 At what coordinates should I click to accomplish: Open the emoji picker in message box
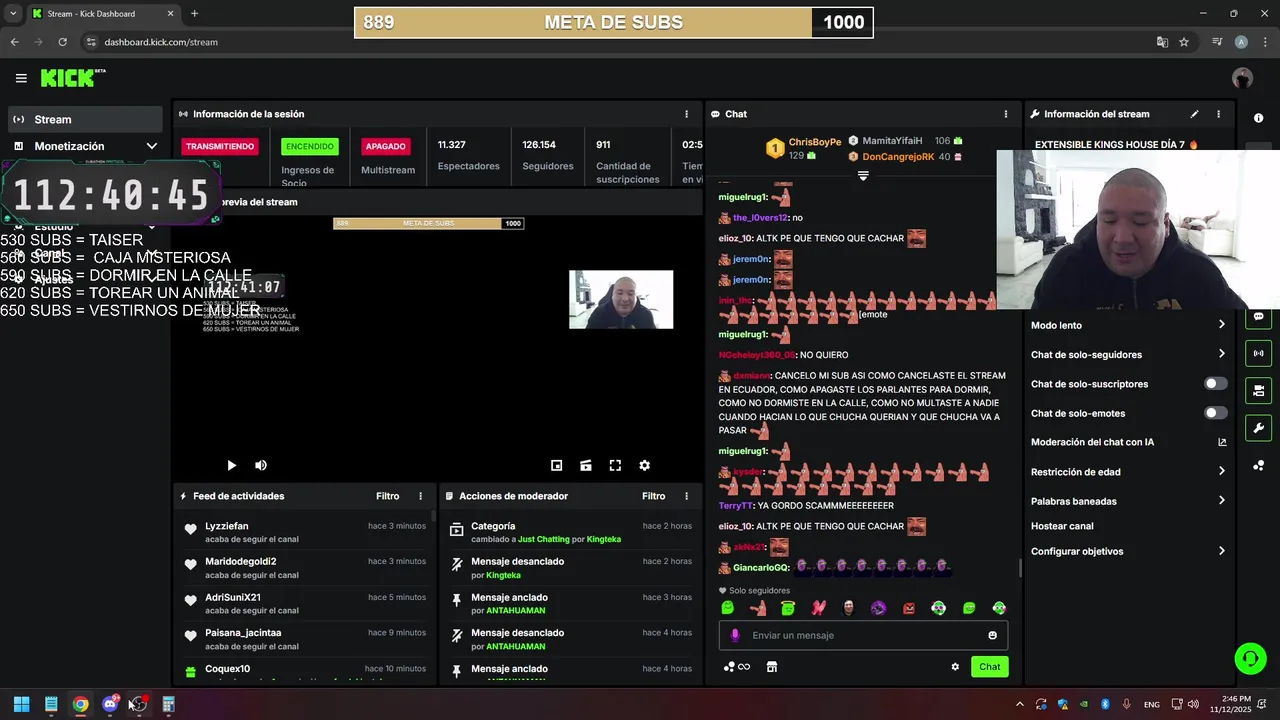(x=993, y=635)
